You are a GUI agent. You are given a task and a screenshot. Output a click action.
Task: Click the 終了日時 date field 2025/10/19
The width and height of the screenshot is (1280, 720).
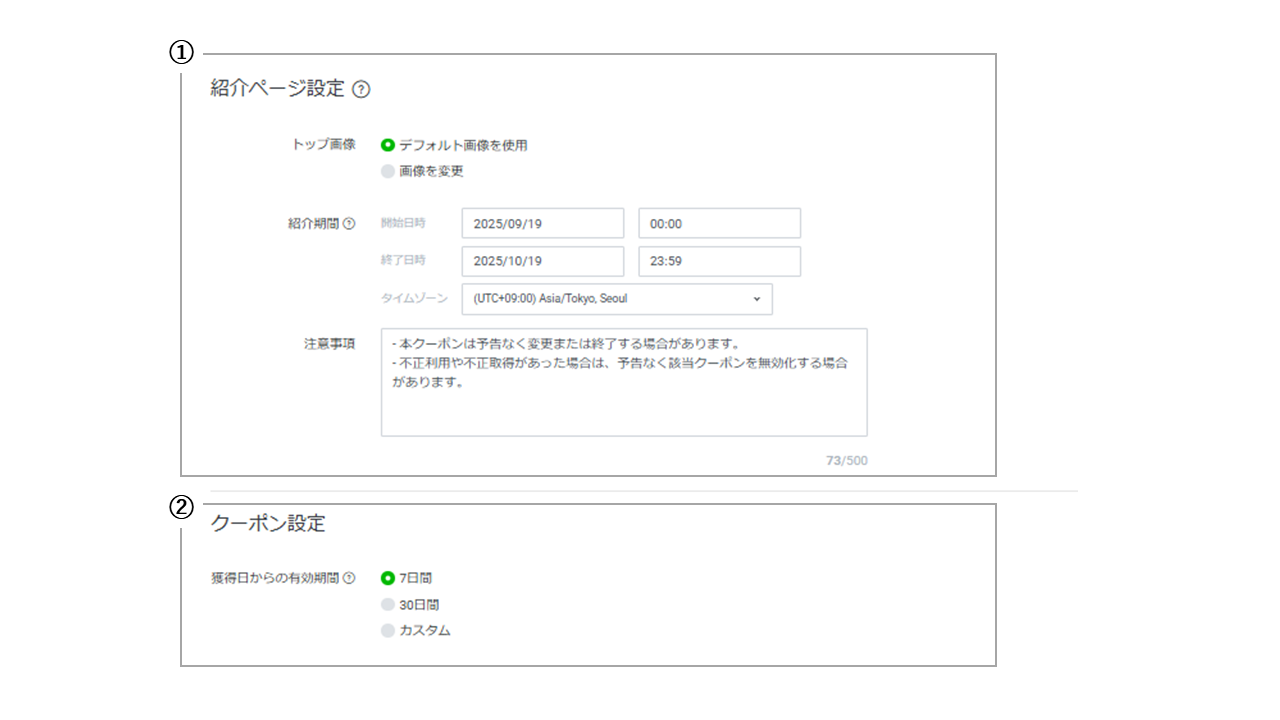542,261
